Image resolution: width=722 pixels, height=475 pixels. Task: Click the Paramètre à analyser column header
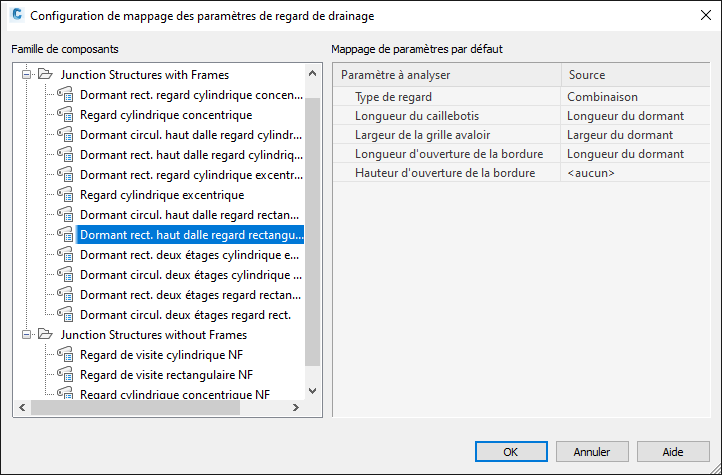click(x=446, y=75)
